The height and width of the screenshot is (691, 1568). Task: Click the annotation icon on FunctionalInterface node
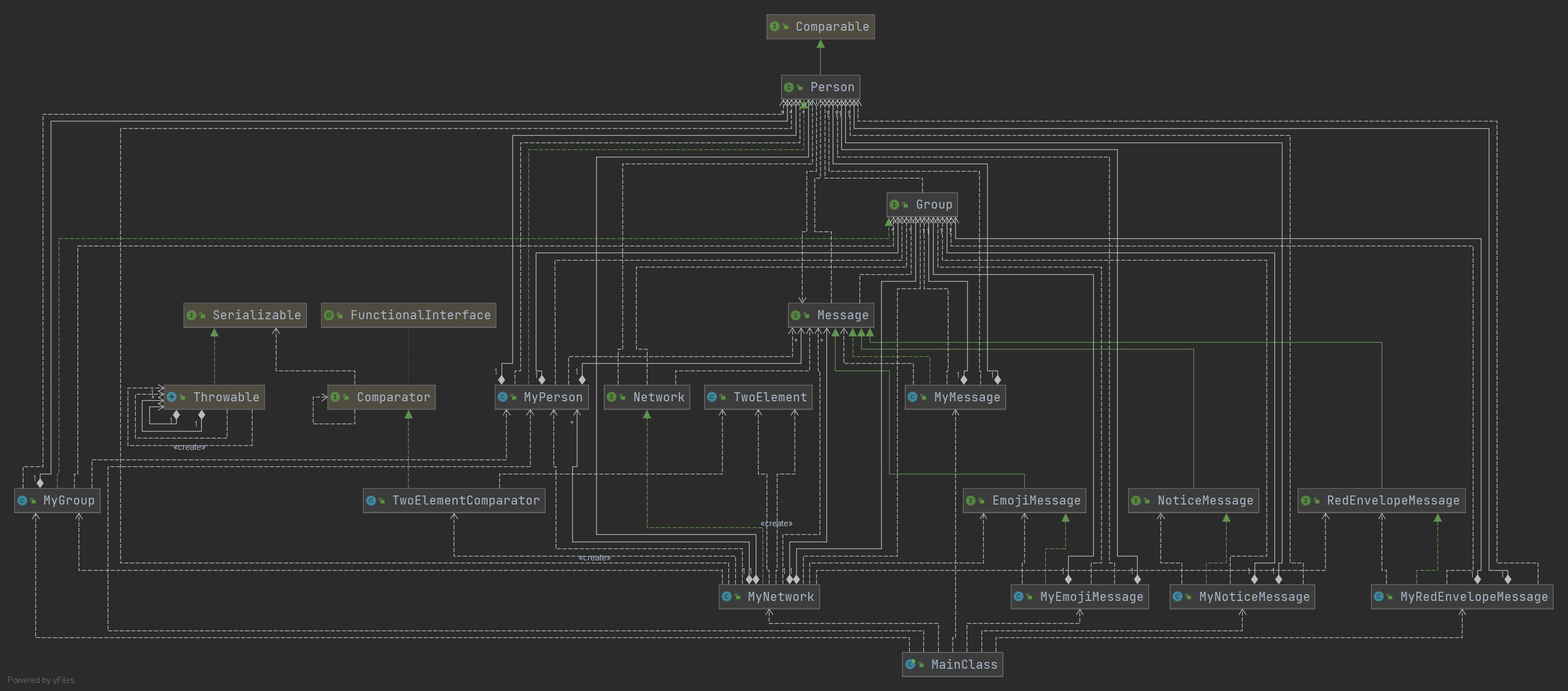pyautogui.click(x=329, y=315)
